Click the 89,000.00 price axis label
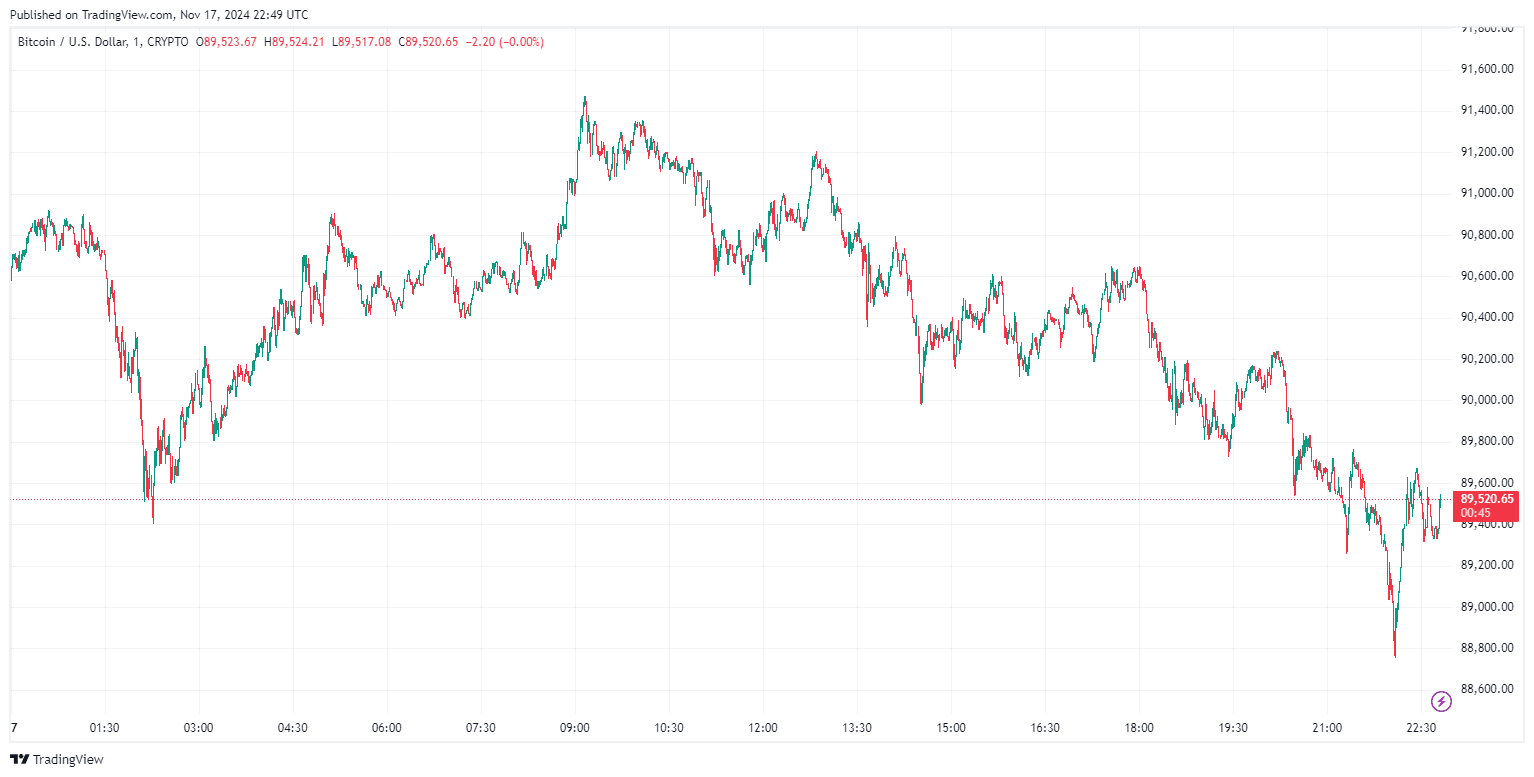The height and width of the screenshot is (777, 1534). pos(1487,607)
